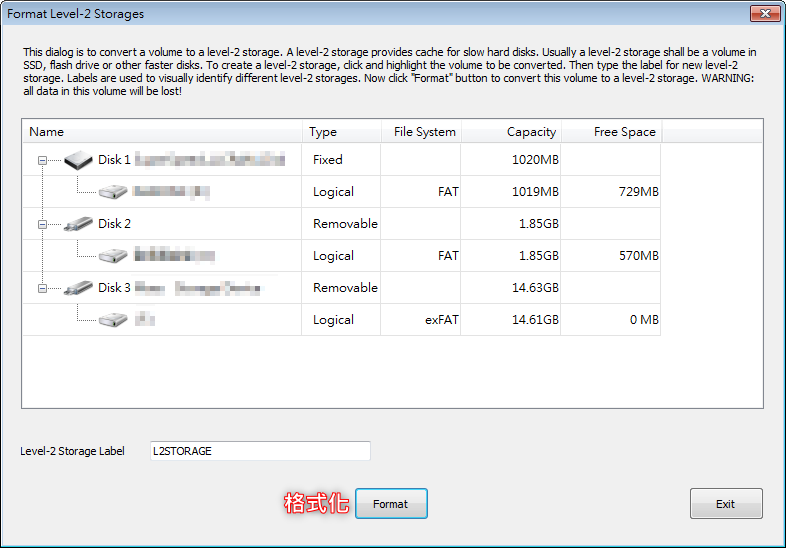Select the volume icon under Disk 3
This screenshot has width=786, height=548.
pyautogui.click(x=113, y=320)
